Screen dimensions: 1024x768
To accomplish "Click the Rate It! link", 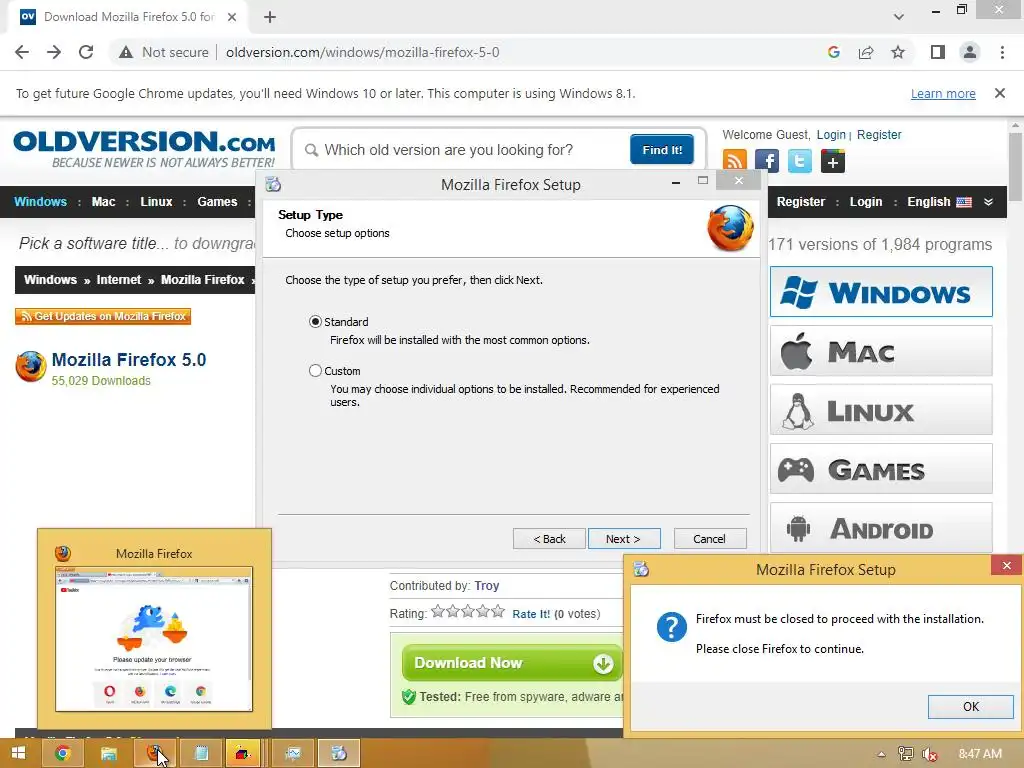I will (x=531, y=614).
